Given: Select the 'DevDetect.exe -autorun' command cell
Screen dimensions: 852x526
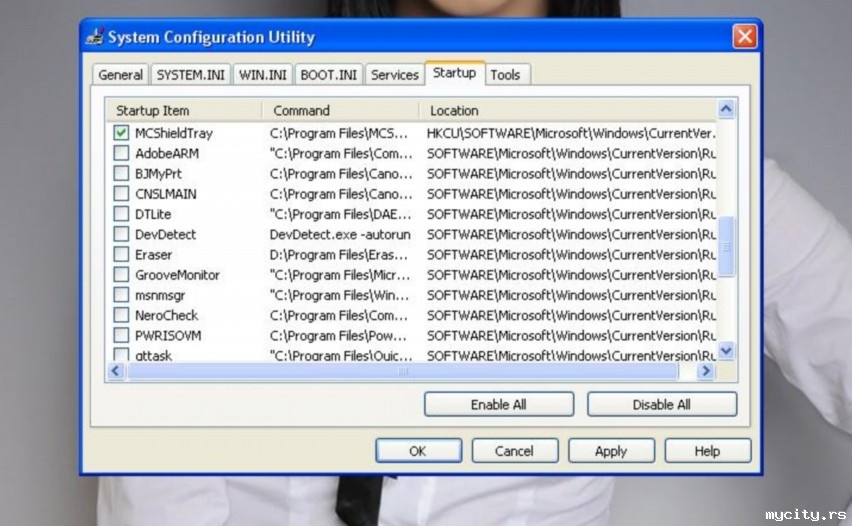Looking at the screenshot, I should pyautogui.click(x=340, y=234).
